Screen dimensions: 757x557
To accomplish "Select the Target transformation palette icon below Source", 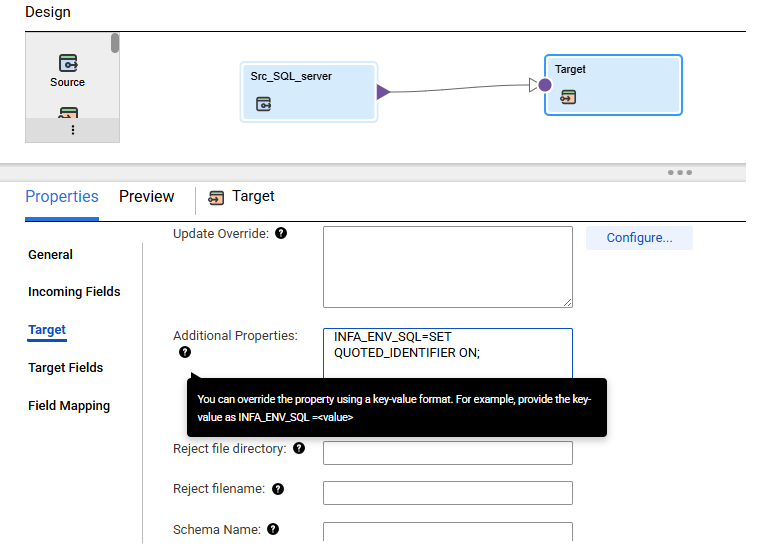I will (x=68, y=112).
